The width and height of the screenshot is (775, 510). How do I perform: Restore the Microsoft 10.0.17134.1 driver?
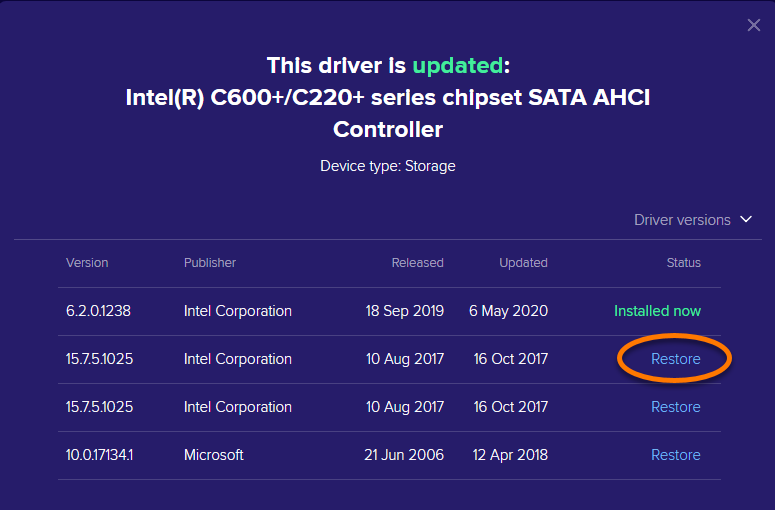click(675, 455)
